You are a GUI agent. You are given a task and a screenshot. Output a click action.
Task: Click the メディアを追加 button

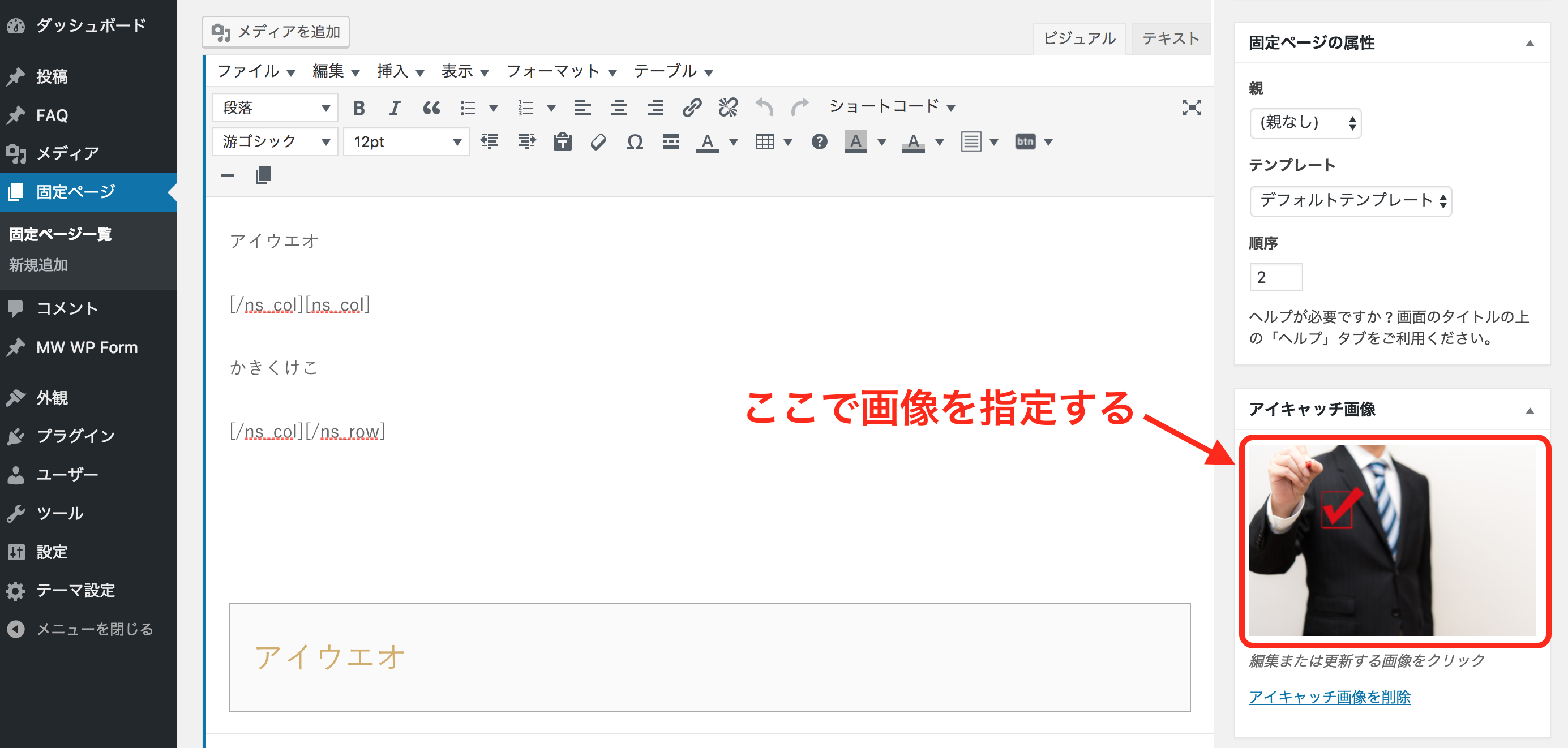[276, 32]
